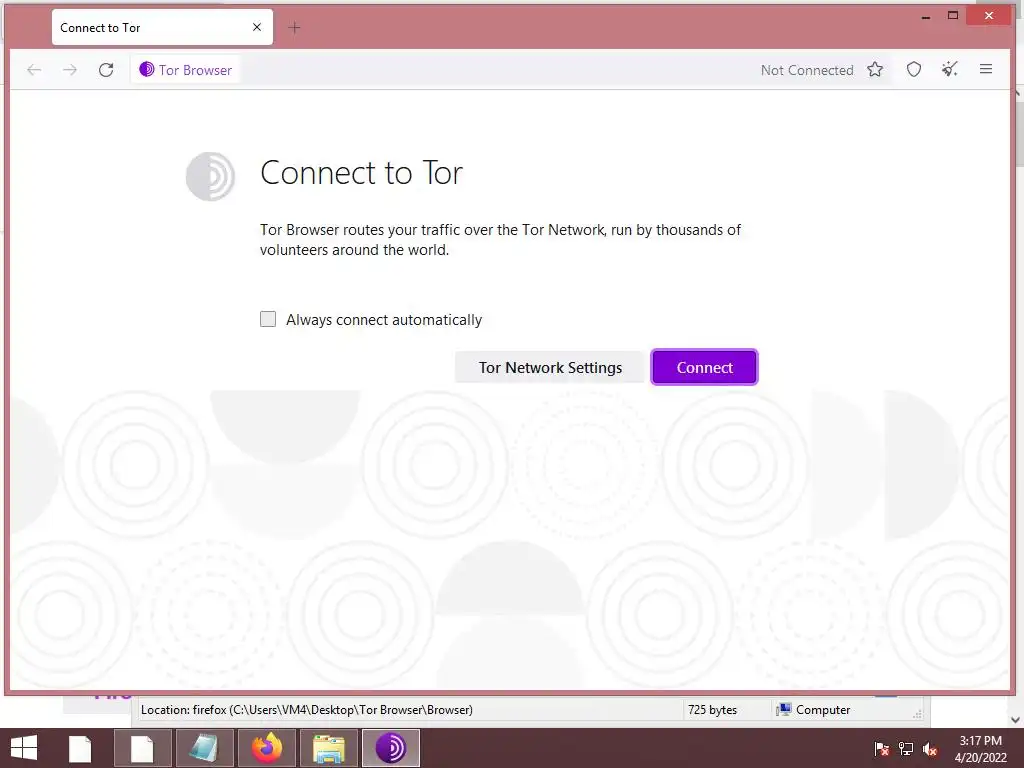Open the network tray icon
Image resolution: width=1024 pixels, height=768 pixels.
(x=906, y=749)
